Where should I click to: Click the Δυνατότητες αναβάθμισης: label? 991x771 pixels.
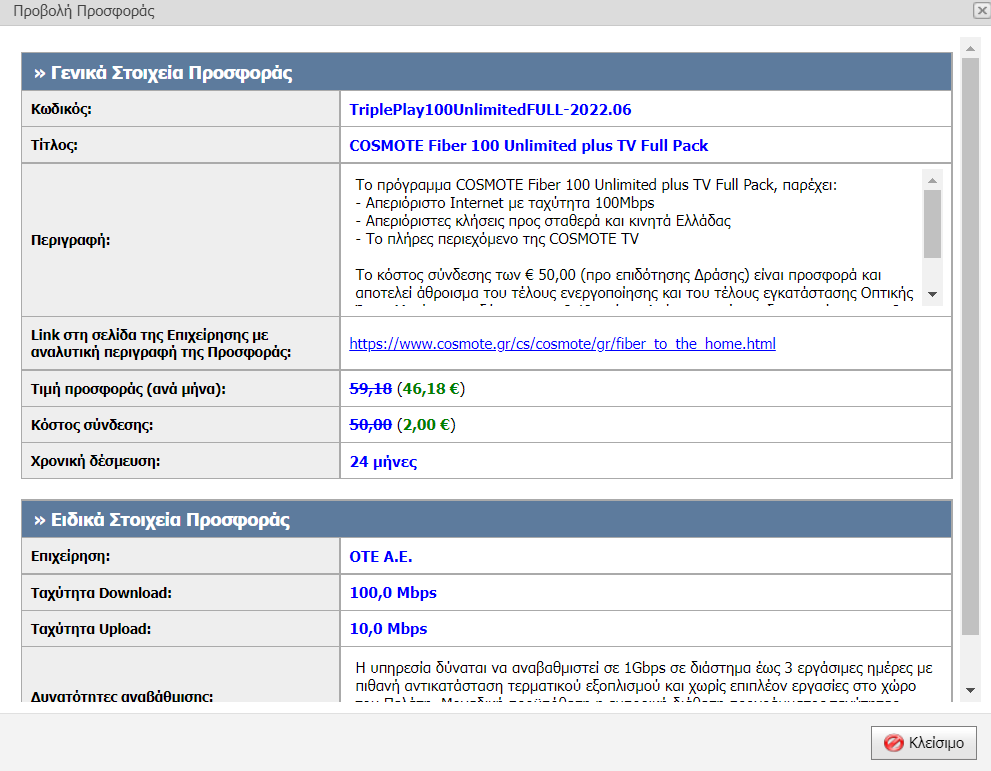click(x=122, y=696)
